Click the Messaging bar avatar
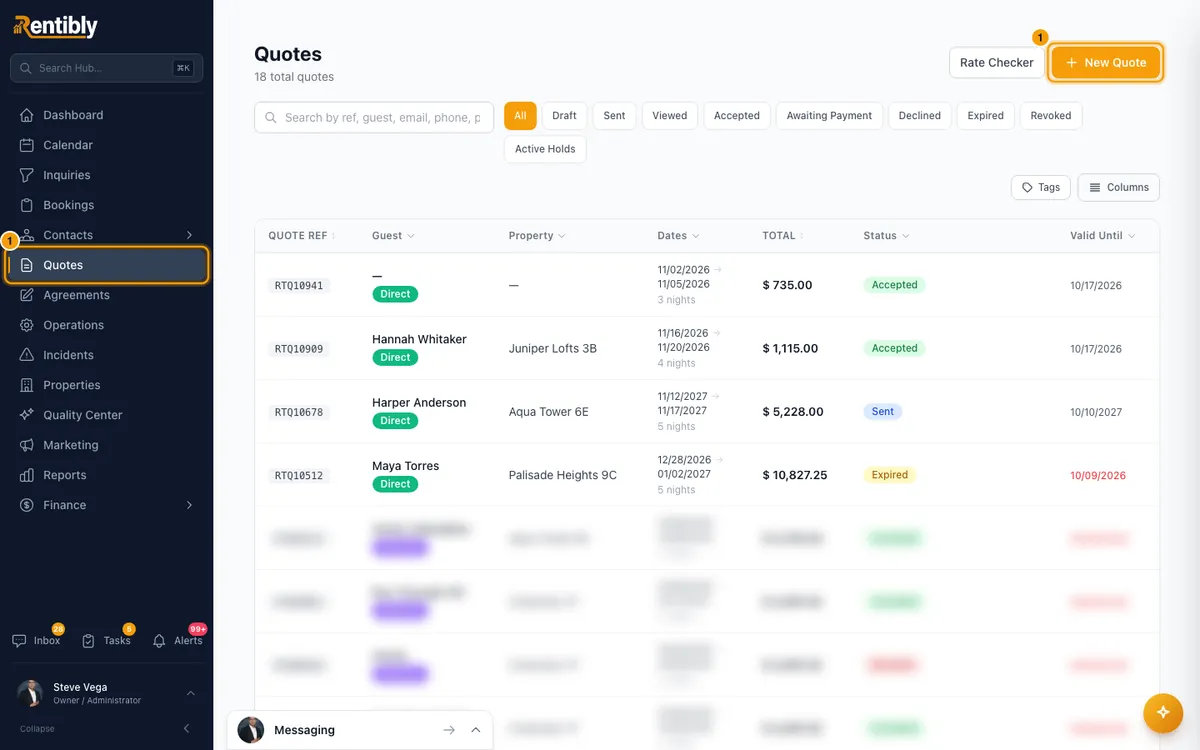The image size is (1200, 750). coord(251,730)
